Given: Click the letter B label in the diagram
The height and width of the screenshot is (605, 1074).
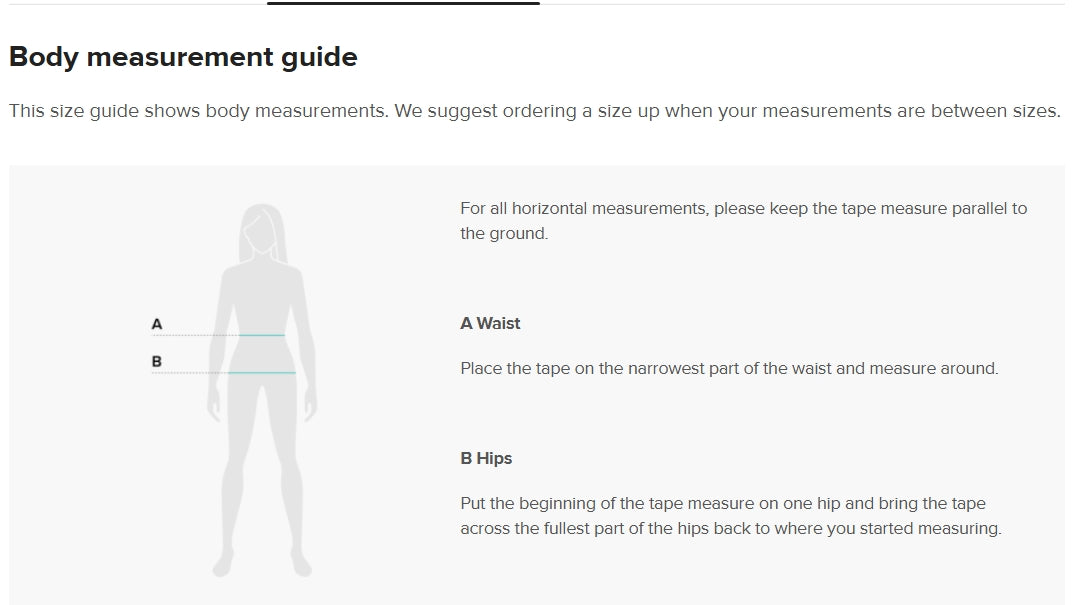Looking at the screenshot, I should (x=157, y=361).
